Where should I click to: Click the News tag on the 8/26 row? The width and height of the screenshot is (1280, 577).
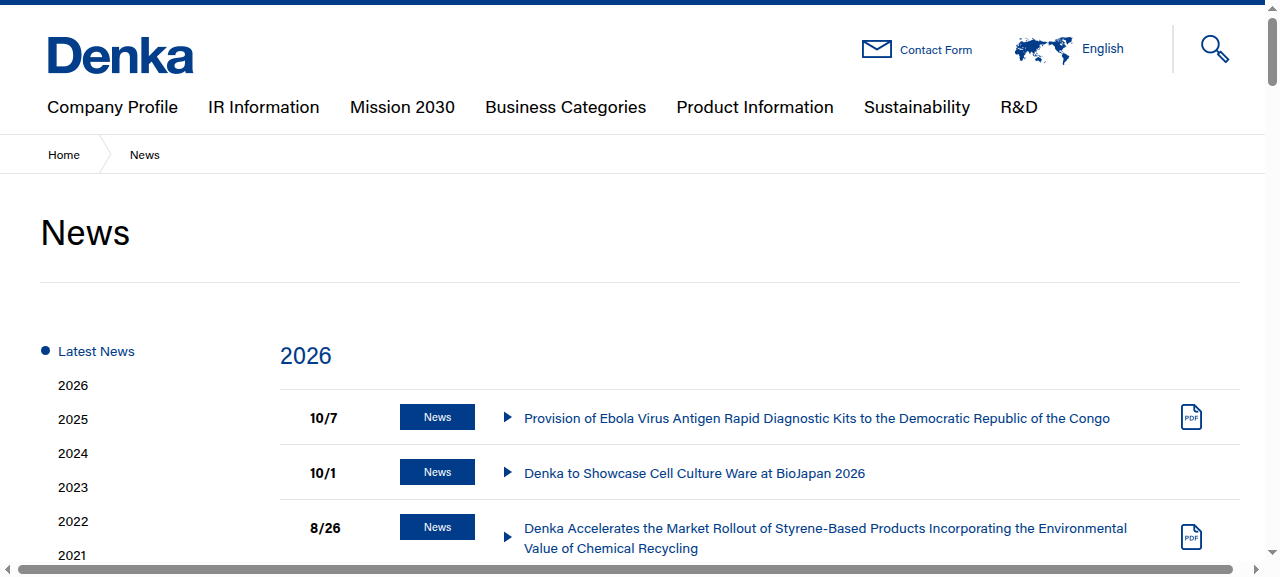click(x=437, y=527)
